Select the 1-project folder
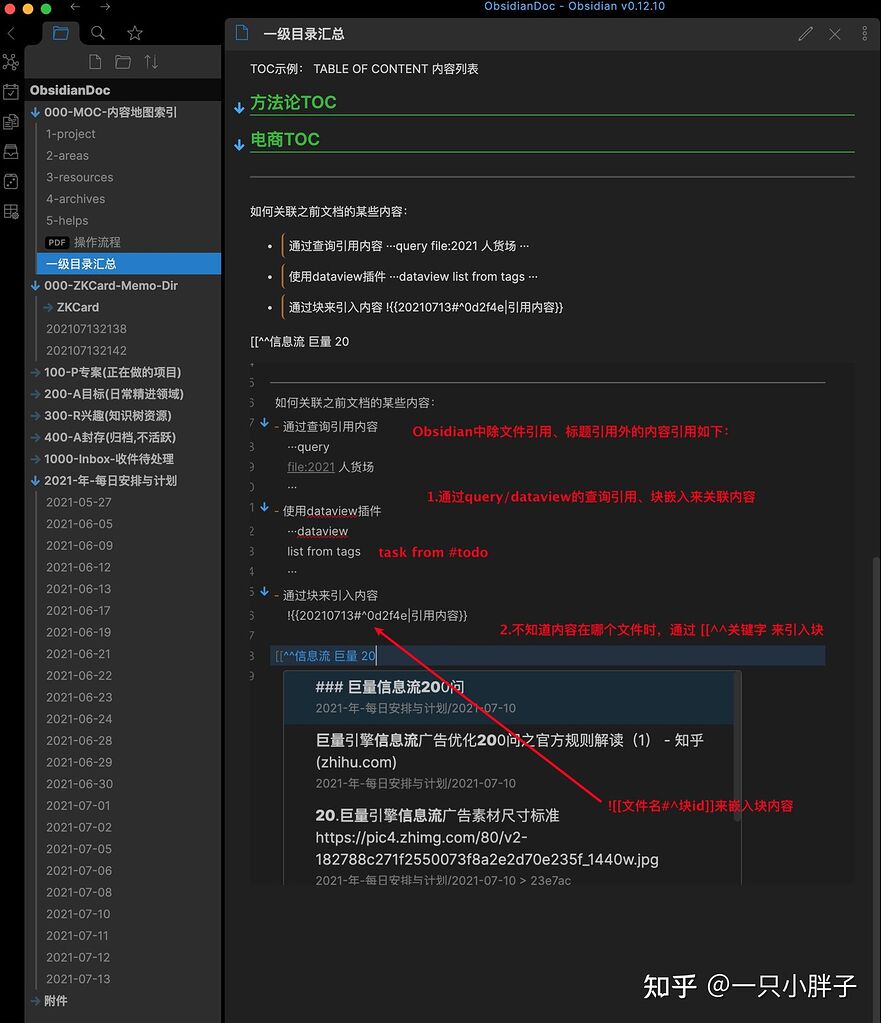Viewport: 881px width, 1023px height. pos(71,134)
